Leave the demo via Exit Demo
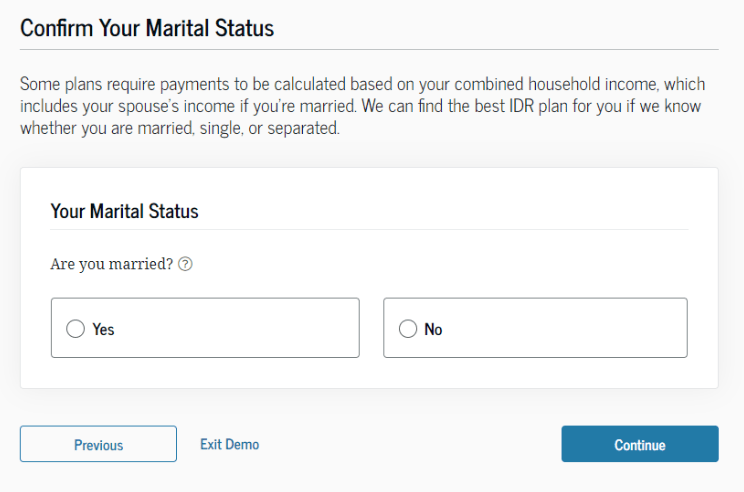This screenshot has width=744, height=492. [x=229, y=444]
